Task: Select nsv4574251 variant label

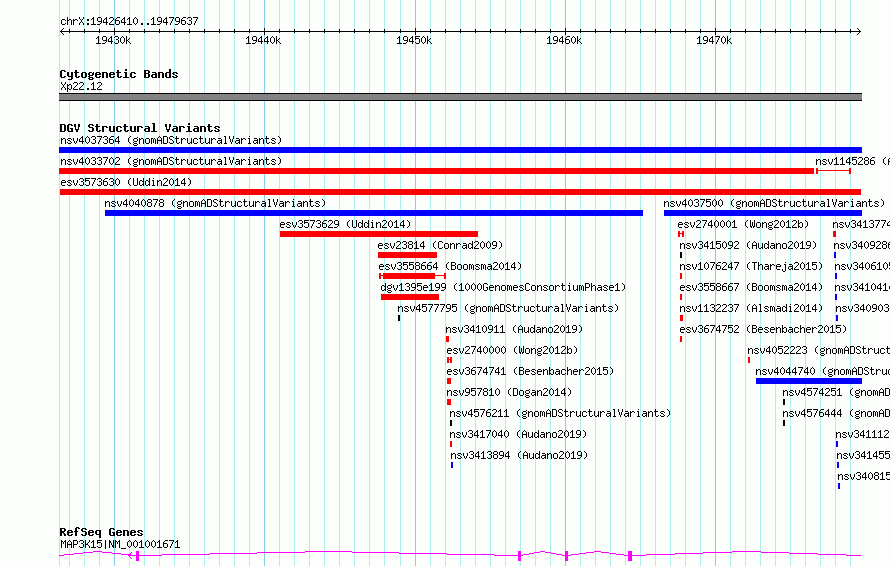Action: (x=836, y=392)
